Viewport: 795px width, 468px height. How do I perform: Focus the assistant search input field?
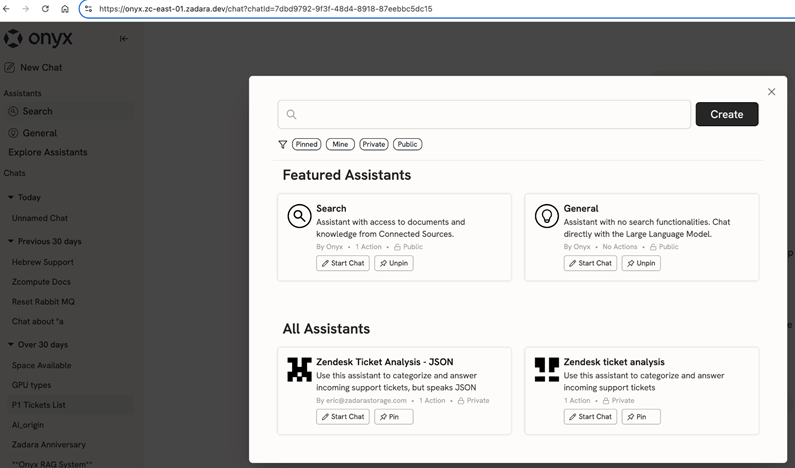pos(484,115)
